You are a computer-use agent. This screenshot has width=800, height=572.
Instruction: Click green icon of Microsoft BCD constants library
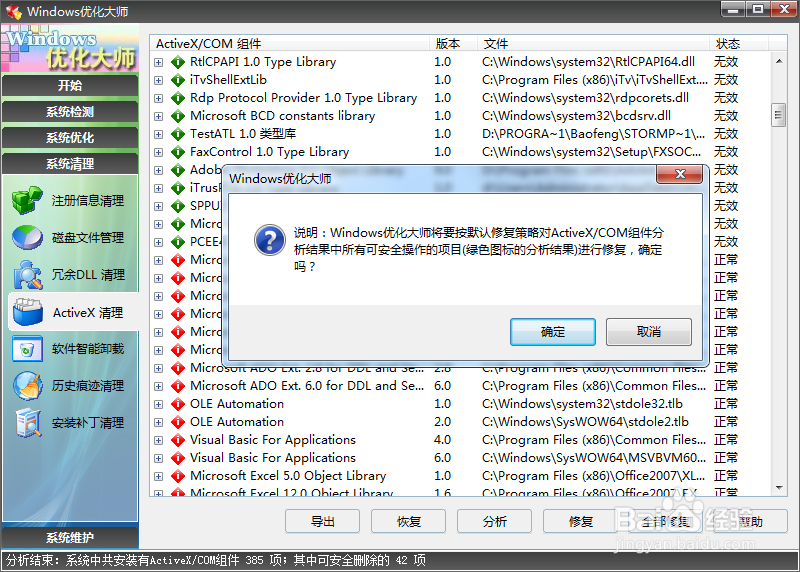178,116
